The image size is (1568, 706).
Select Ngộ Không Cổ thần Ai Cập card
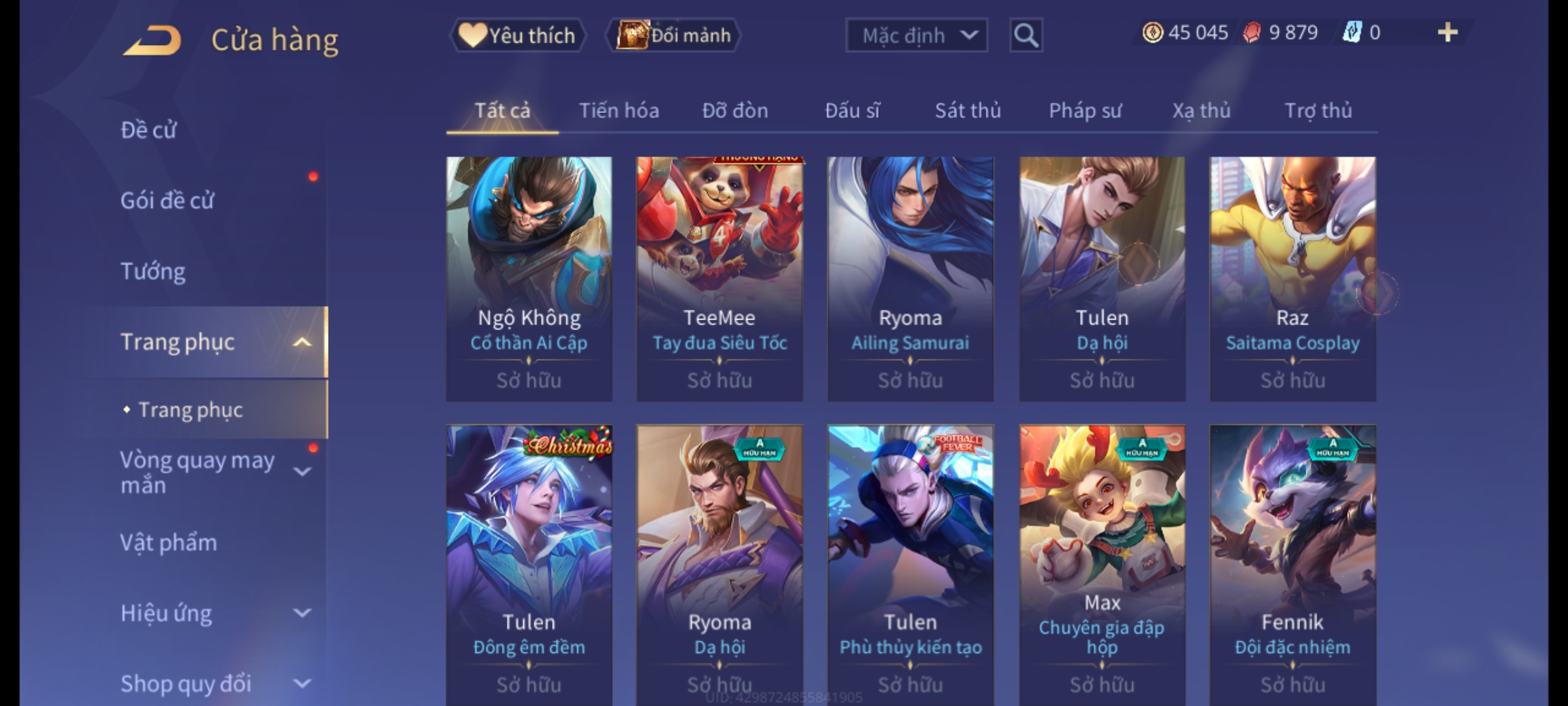529,278
